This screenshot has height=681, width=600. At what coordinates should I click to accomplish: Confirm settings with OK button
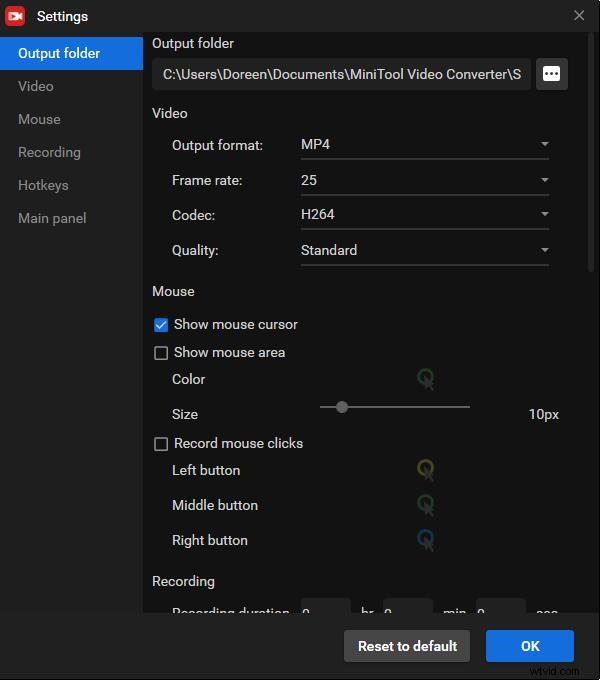click(530, 646)
